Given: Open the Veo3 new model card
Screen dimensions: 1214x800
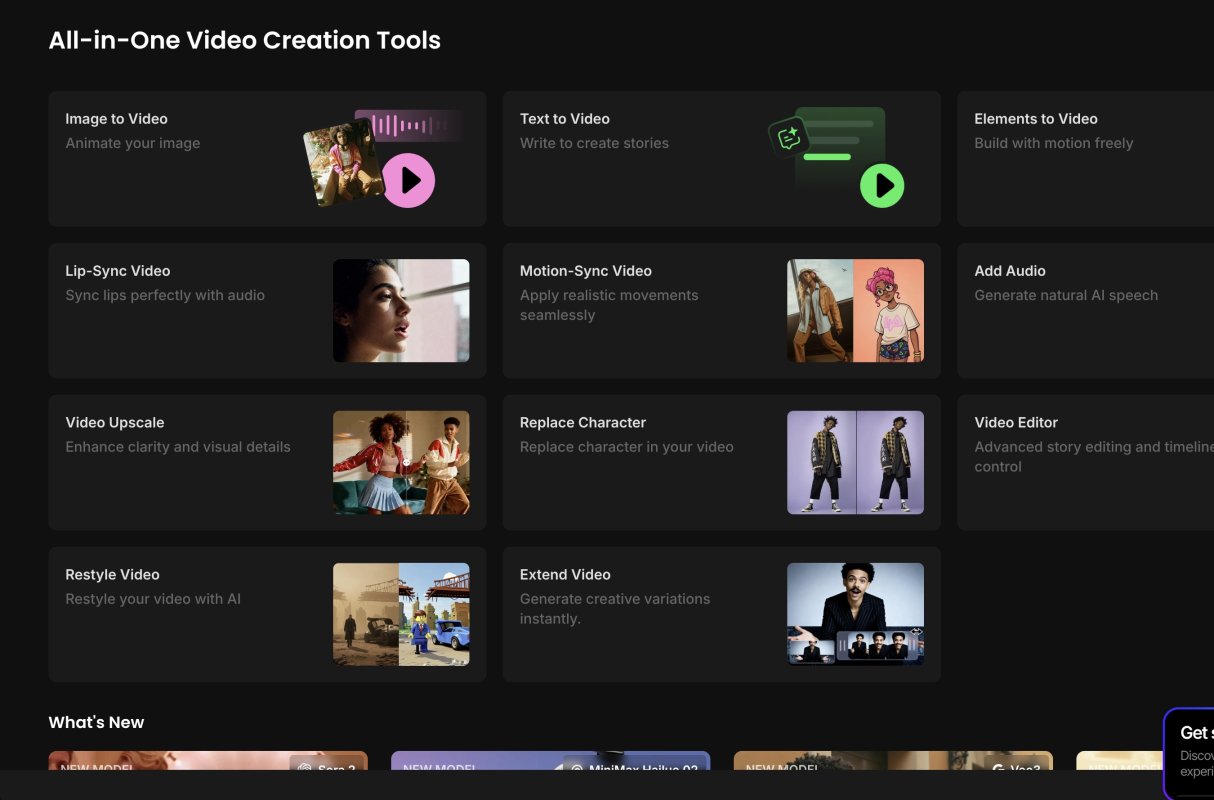Looking at the screenshot, I should (893, 761).
